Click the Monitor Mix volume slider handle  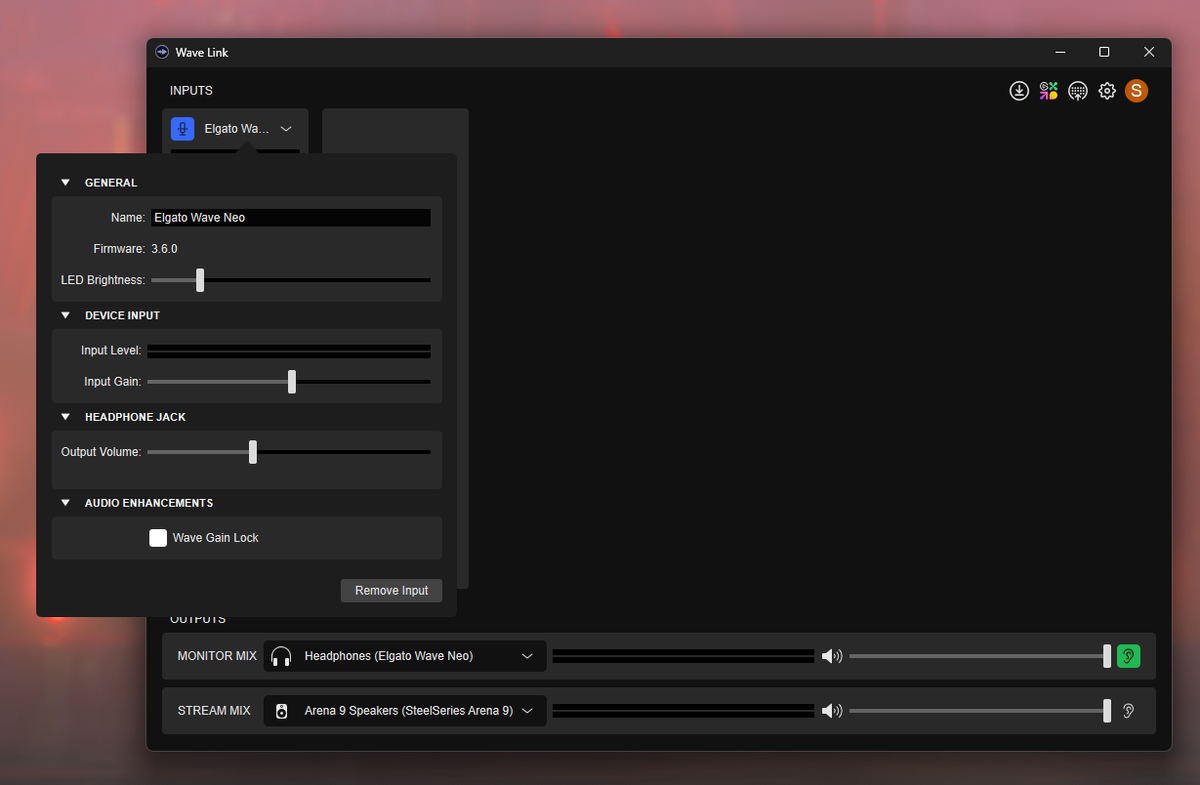click(1107, 656)
